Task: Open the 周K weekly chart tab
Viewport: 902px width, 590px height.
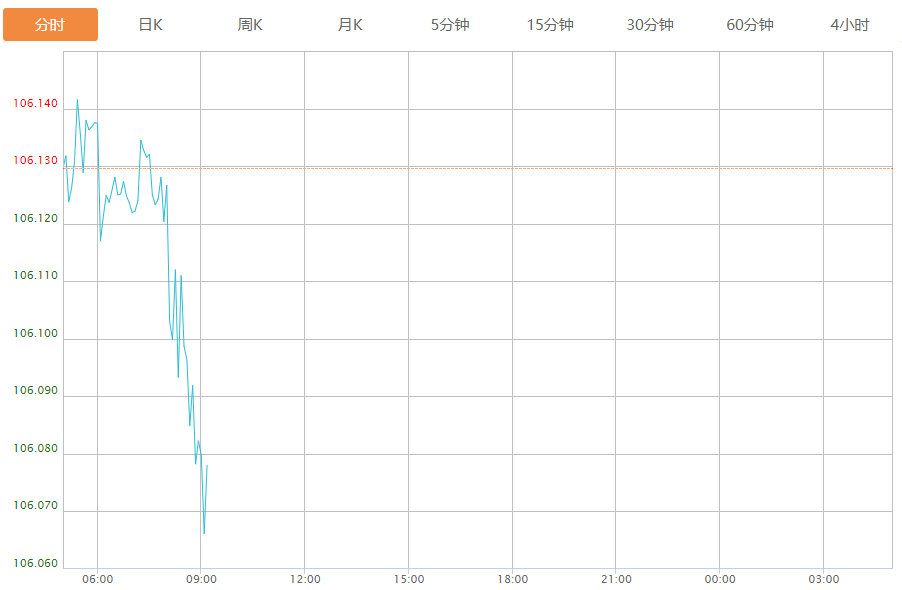Action: pyautogui.click(x=250, y=25)
